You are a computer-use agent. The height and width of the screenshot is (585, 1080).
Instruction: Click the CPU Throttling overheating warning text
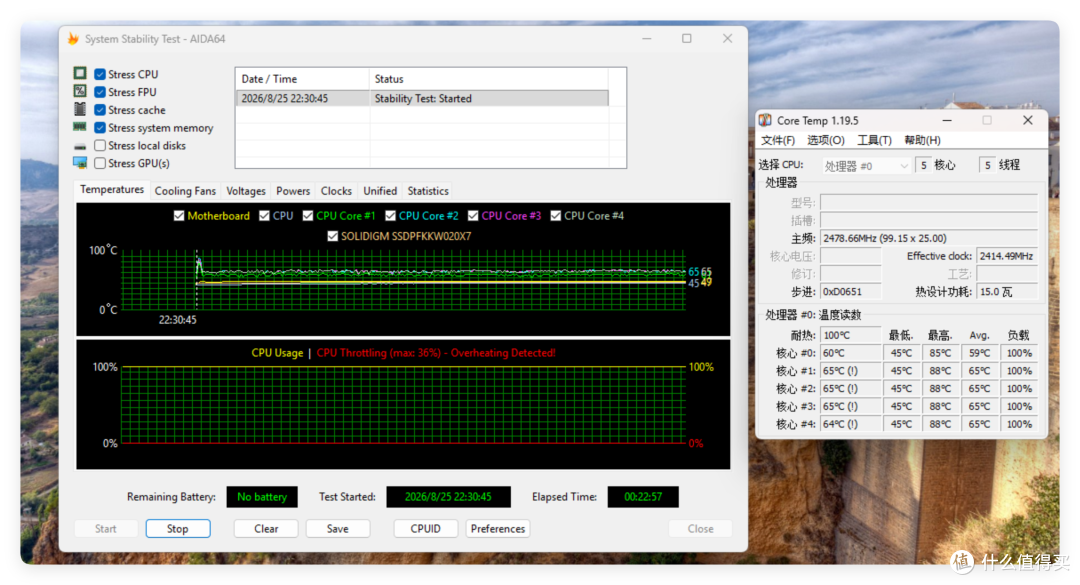tap(436, 353)
